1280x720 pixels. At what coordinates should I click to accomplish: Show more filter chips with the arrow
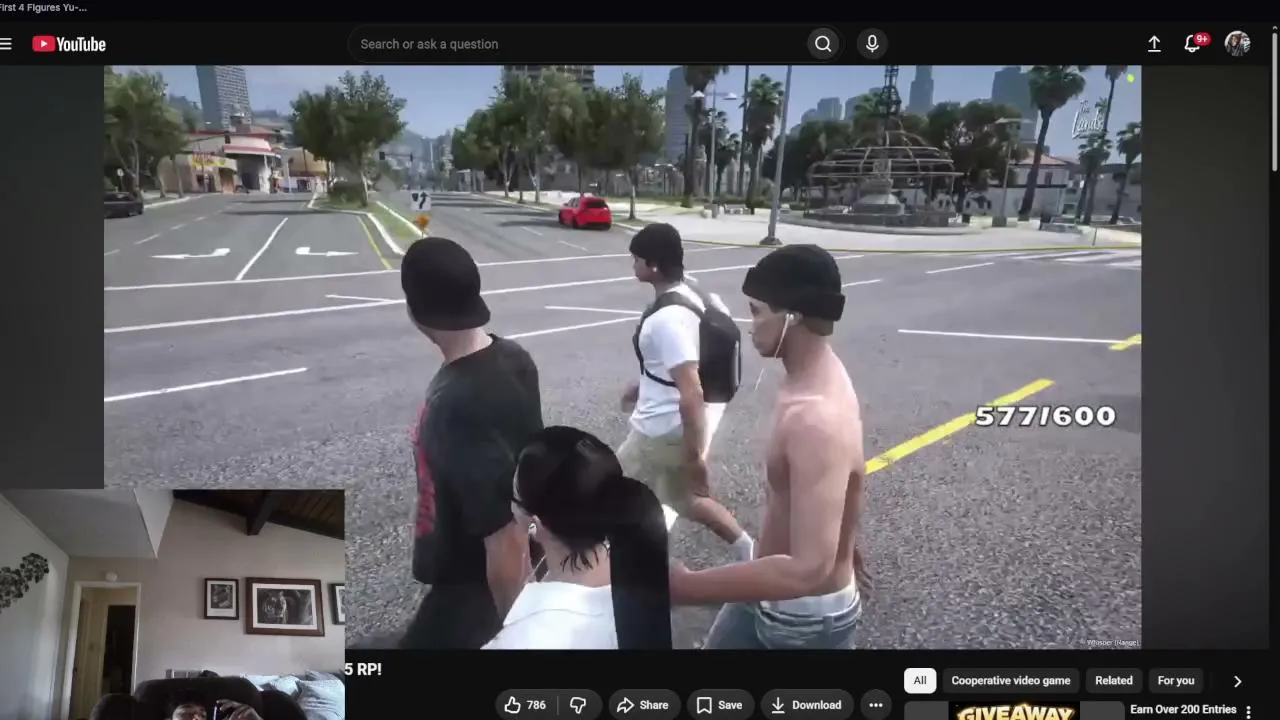[1237, 681]
